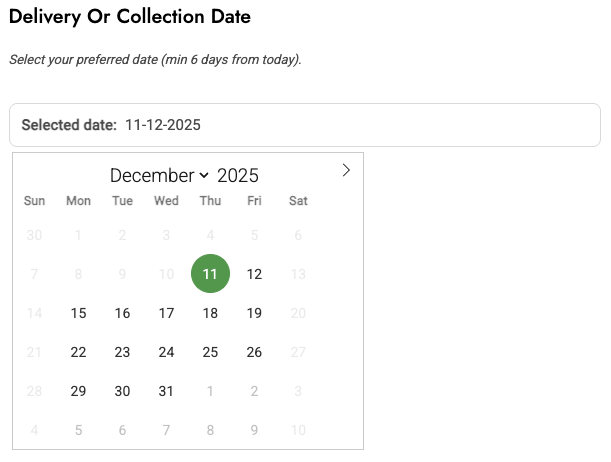
Task: Choose December 30 on calendar
Action: [122, 391]
